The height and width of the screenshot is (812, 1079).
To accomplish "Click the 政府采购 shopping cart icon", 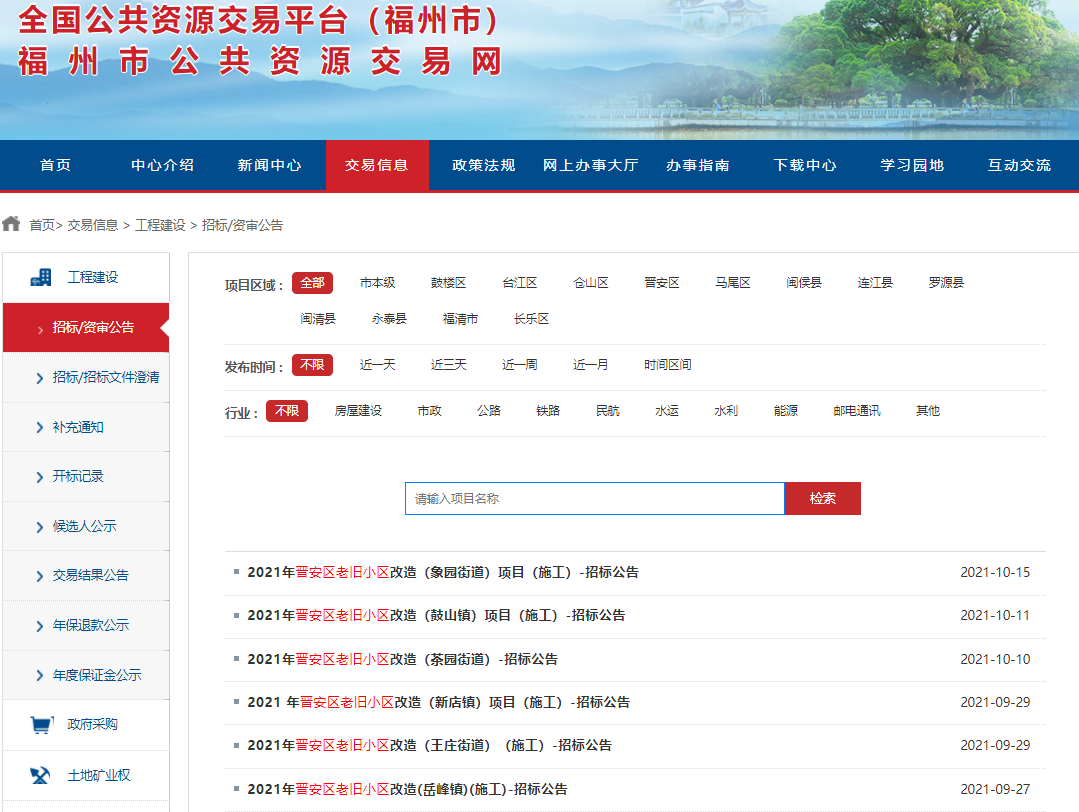I will pyautogui.click(x=41, y=724).
